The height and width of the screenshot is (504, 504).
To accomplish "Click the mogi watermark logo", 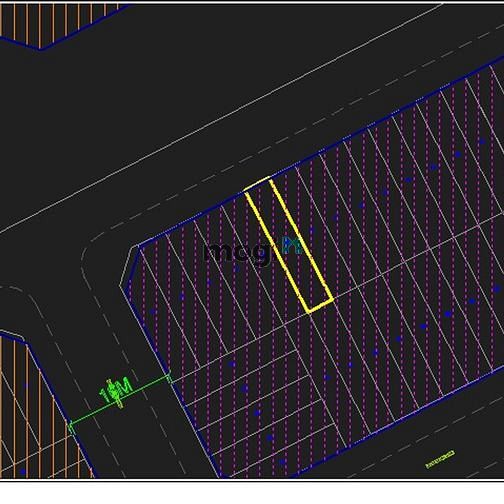I will tap(253, 250).
